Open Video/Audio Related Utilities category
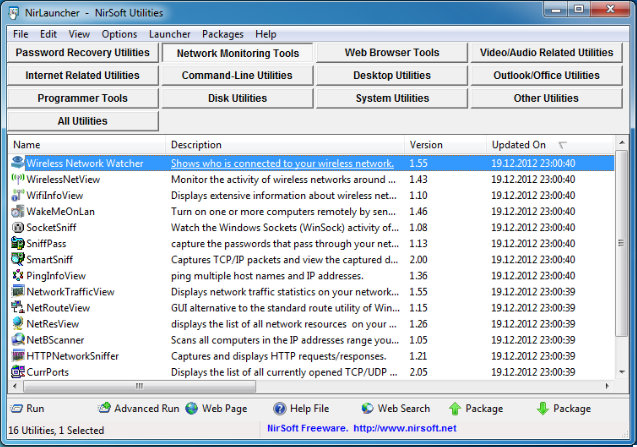The width and height of the screenshot is (637, 447). click(x=546, y=52)
